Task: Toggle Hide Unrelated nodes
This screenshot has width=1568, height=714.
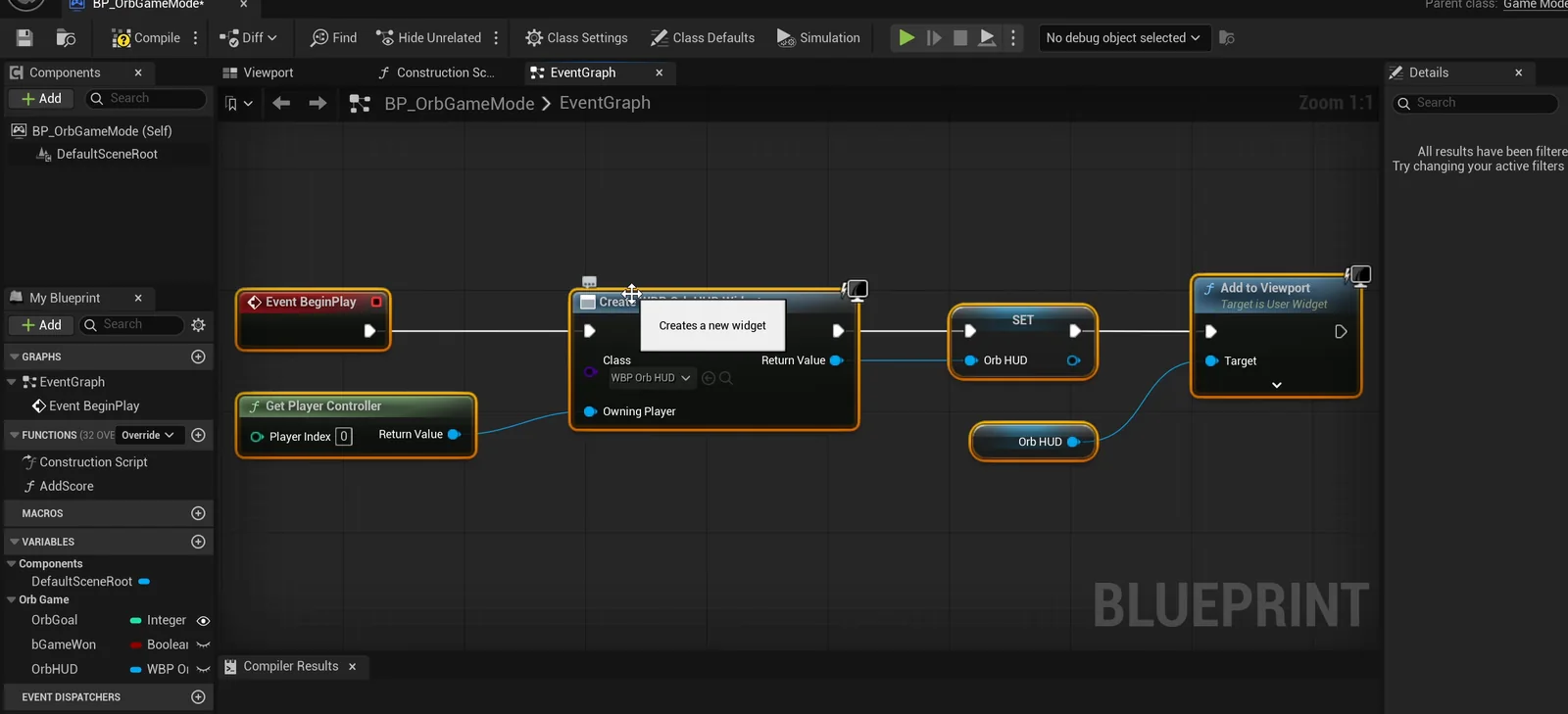Action: click(x=428, y=38)
